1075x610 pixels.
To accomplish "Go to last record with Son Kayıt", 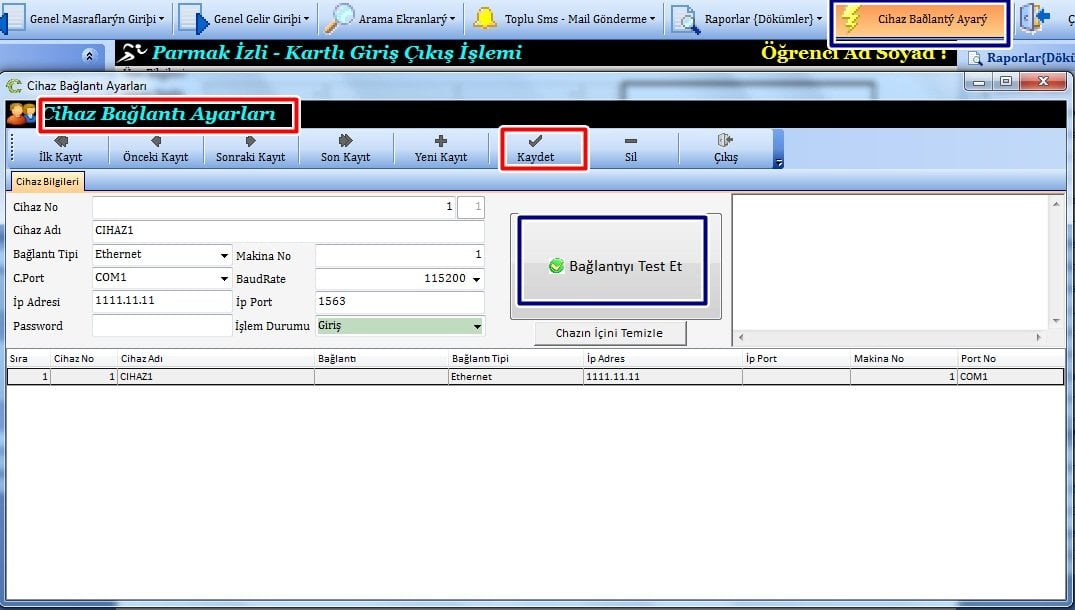I will pyautogui.click(x=345, y=148).
